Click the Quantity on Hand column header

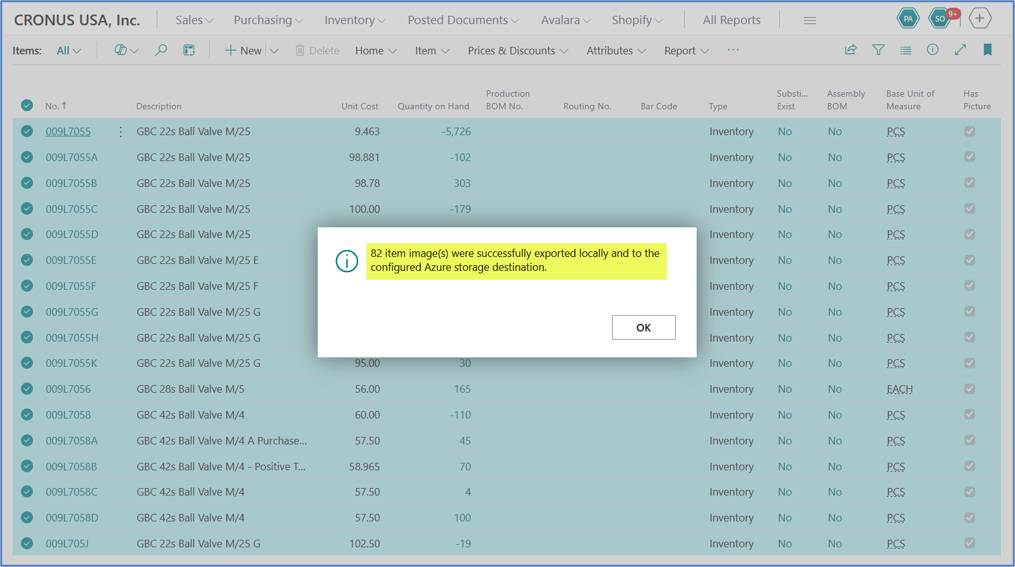click(433, 106)
